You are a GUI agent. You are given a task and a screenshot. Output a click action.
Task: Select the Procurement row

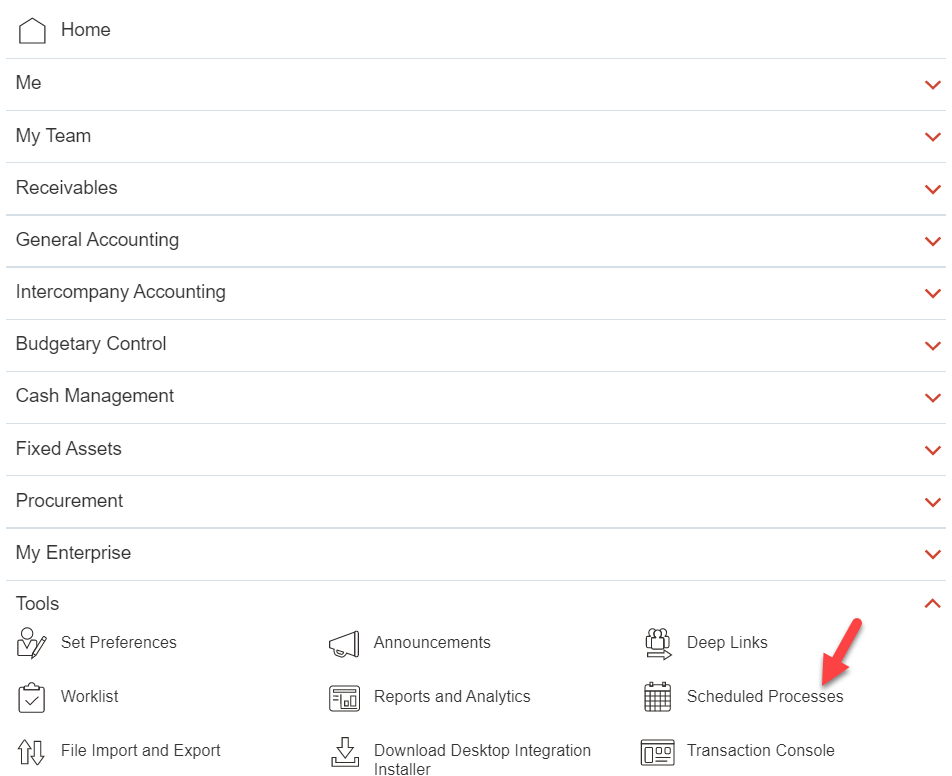point(69,501)
